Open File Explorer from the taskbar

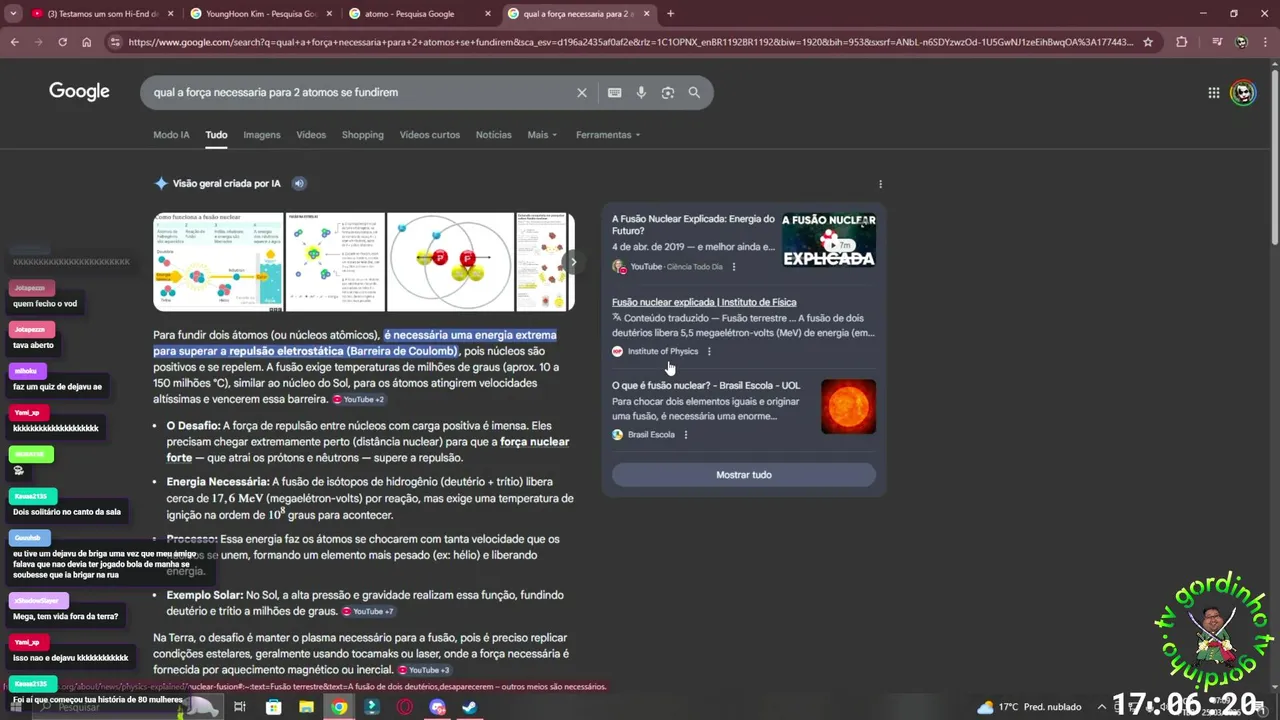coord(306,707)
